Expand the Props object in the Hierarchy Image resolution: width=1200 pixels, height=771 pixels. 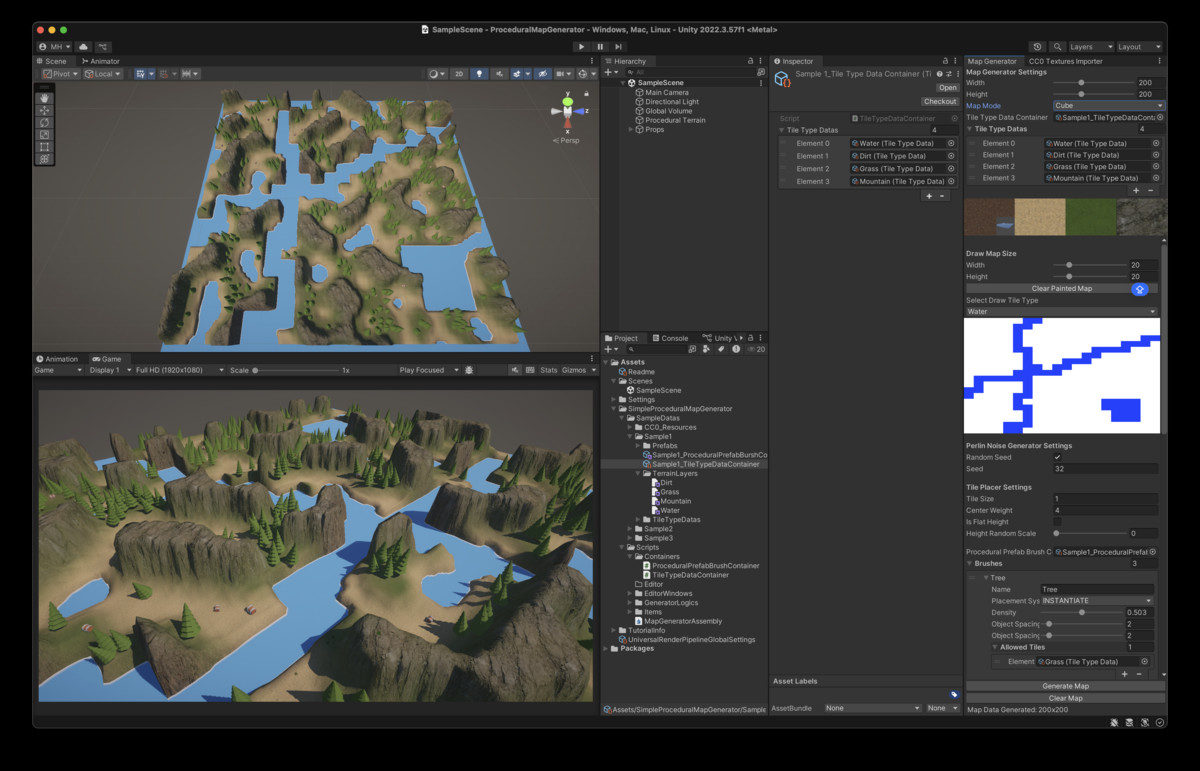[630, 129]
